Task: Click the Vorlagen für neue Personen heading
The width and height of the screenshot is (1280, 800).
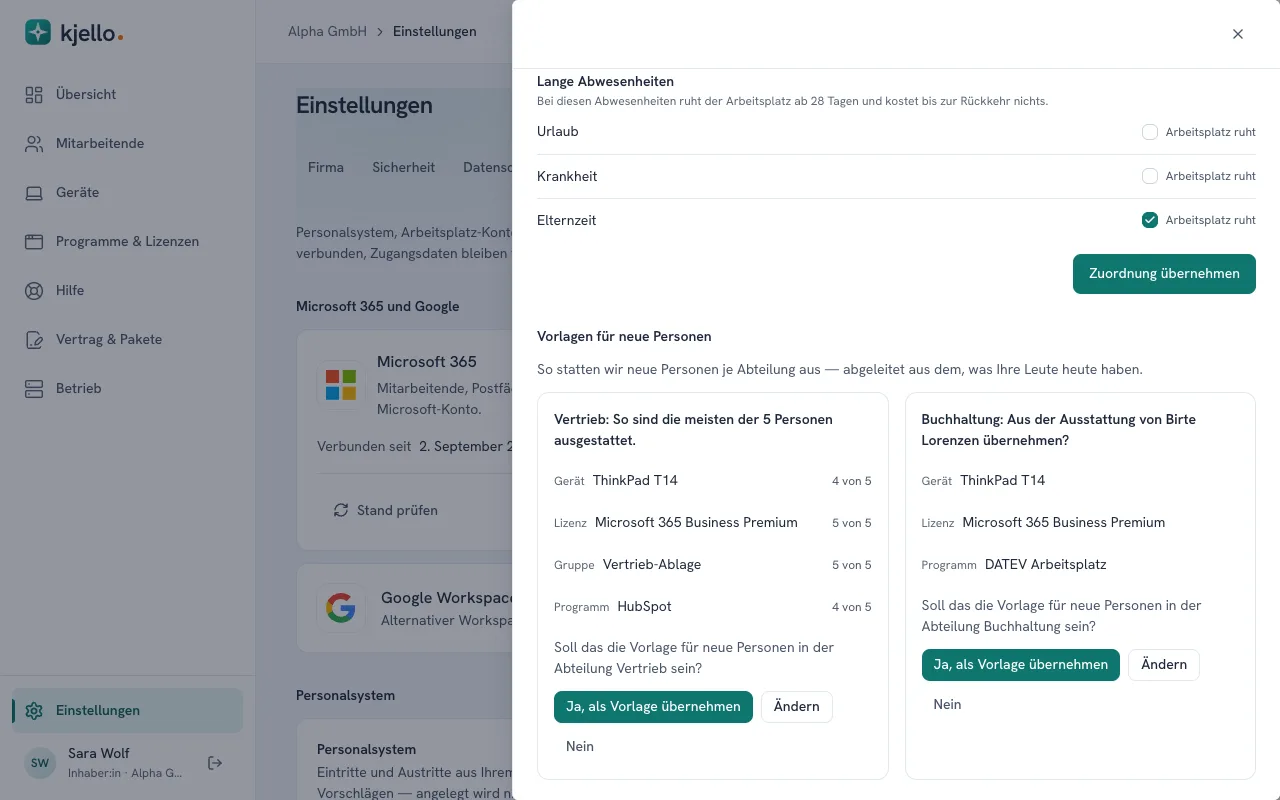Action: tap(624, 337)
